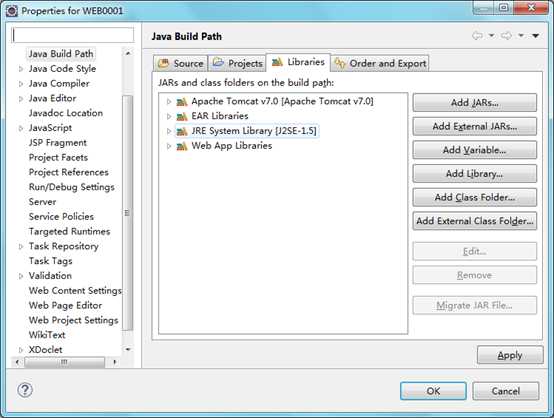Select Server page
Screen dimensions: 554x418
click(42, 202)
